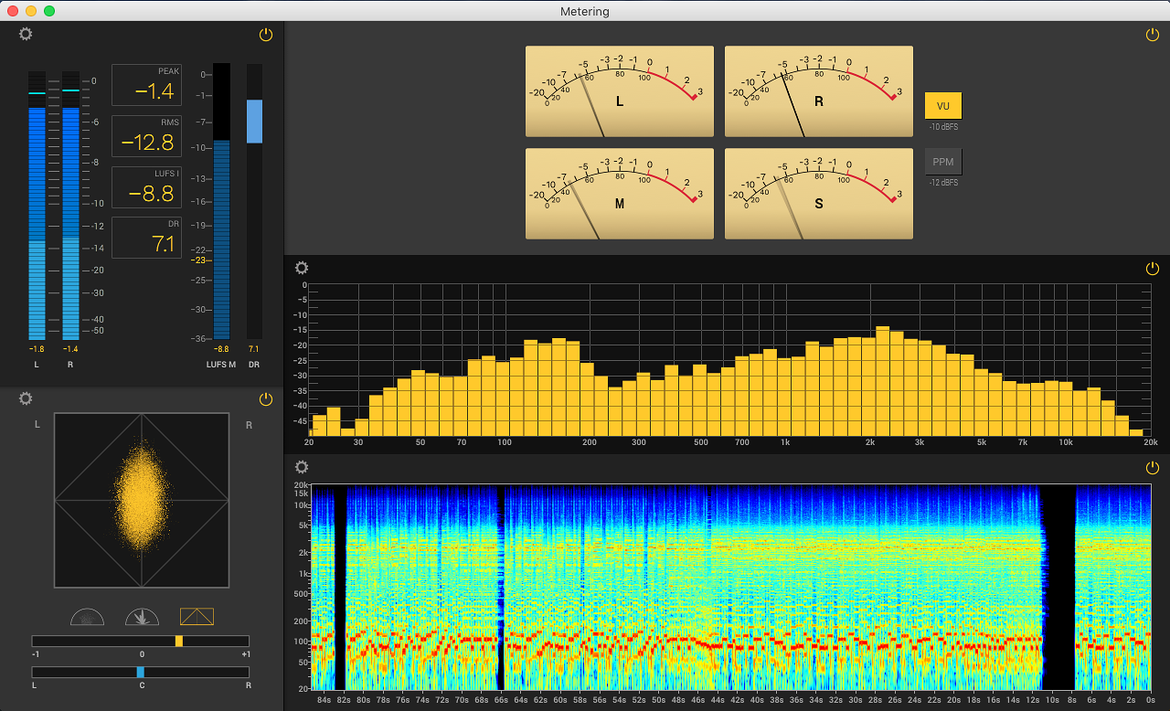Click the LUFS I readout box
The image size is (1170, 711).
point(147,187)
